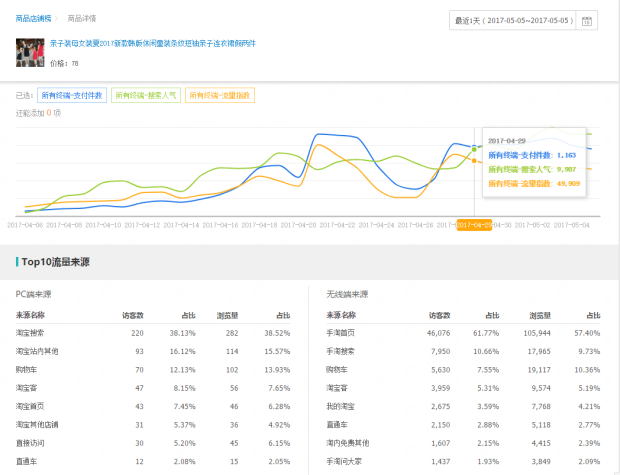Open the product thumbnail image
The width and height of the screenshot is (620, 475).
(x=28, y=52)
